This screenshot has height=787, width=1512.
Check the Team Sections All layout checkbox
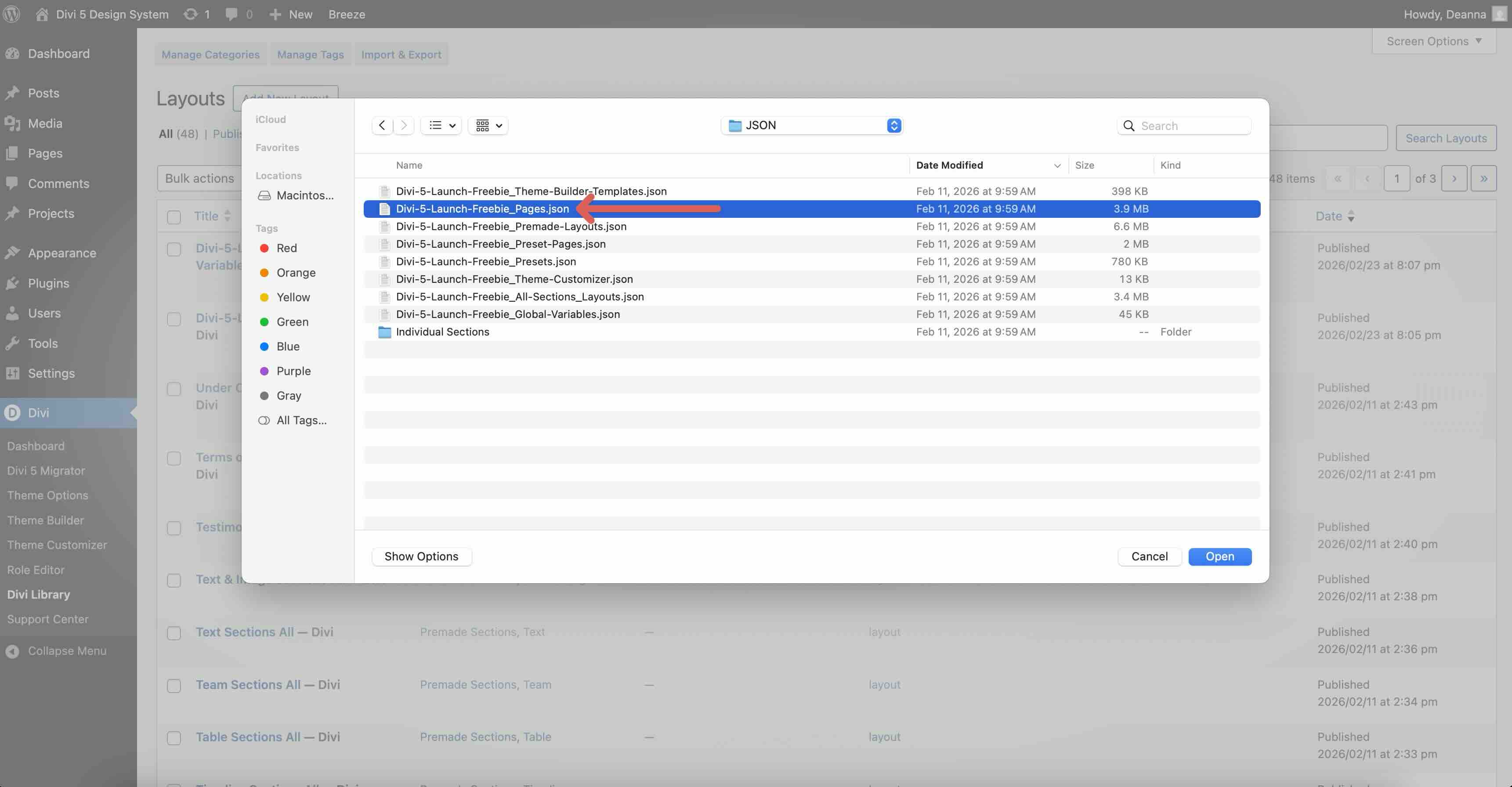tap(174, 686)
